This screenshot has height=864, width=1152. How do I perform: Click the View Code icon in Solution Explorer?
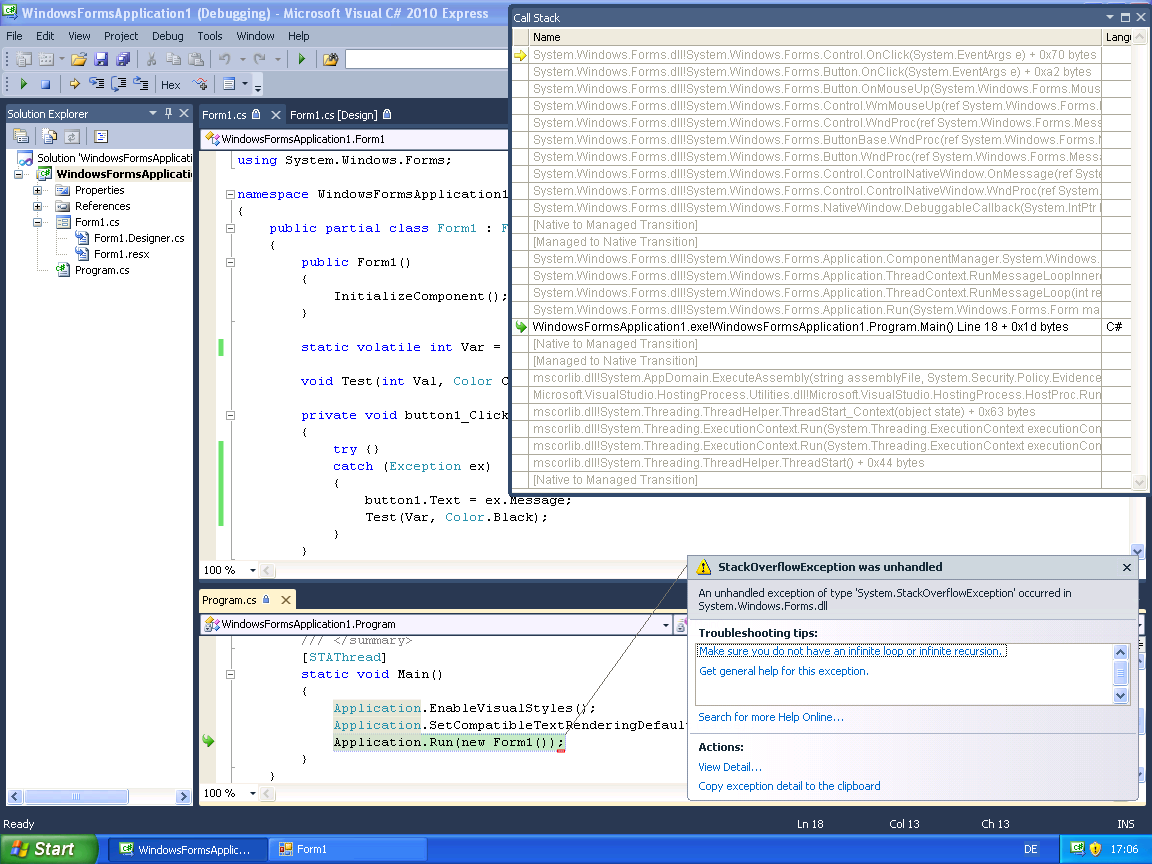(x=101, y=137)
